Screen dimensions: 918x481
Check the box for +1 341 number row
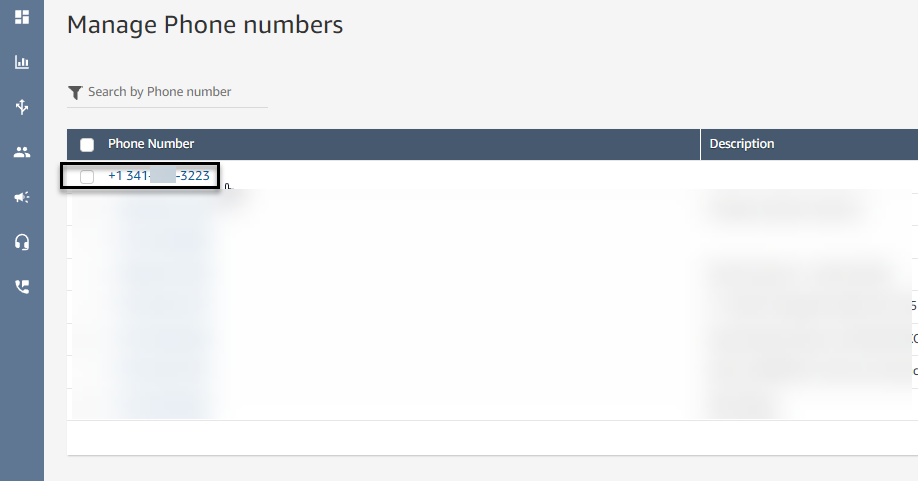point(87,176)
